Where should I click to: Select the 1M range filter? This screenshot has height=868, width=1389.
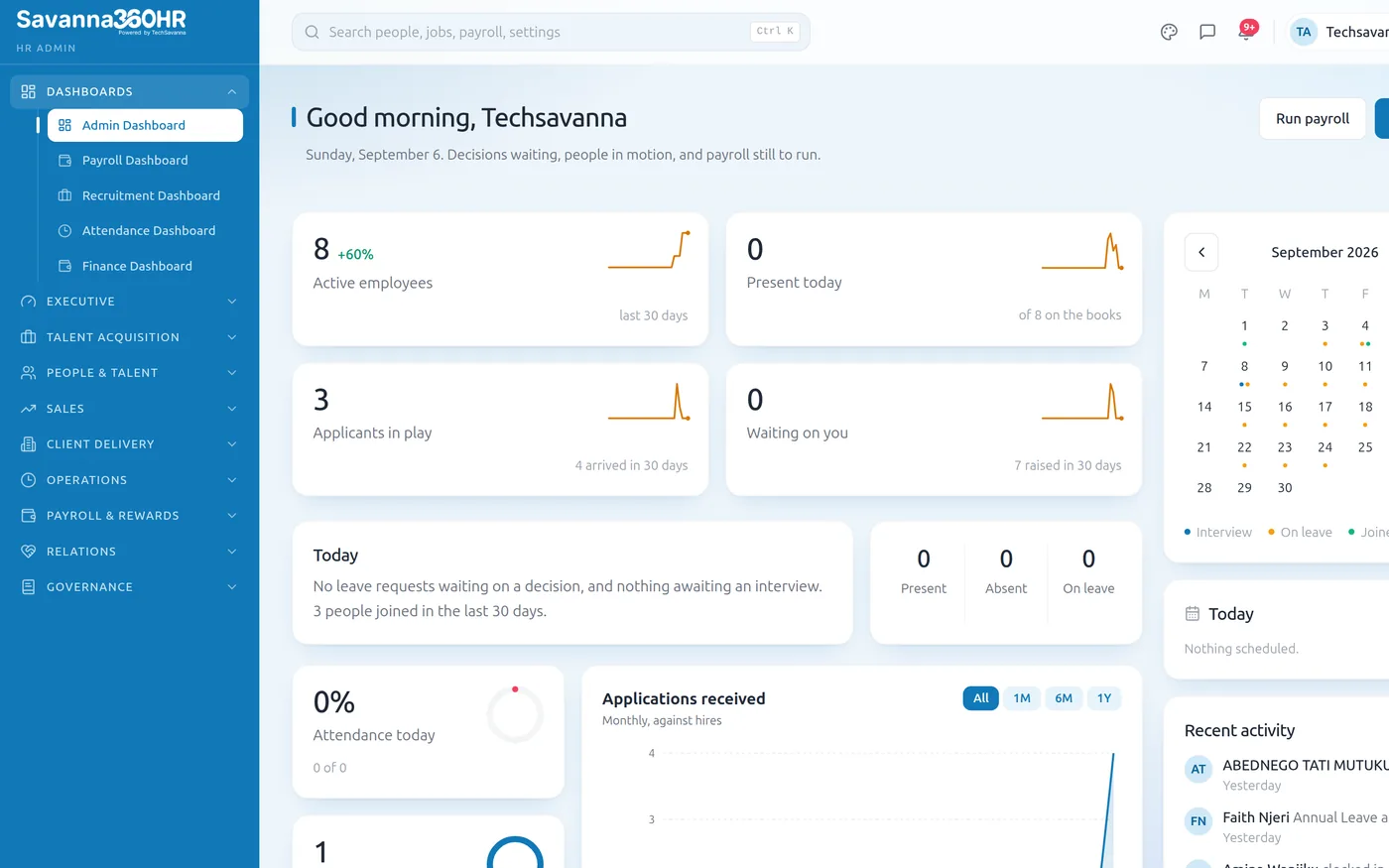point(1022,698)
